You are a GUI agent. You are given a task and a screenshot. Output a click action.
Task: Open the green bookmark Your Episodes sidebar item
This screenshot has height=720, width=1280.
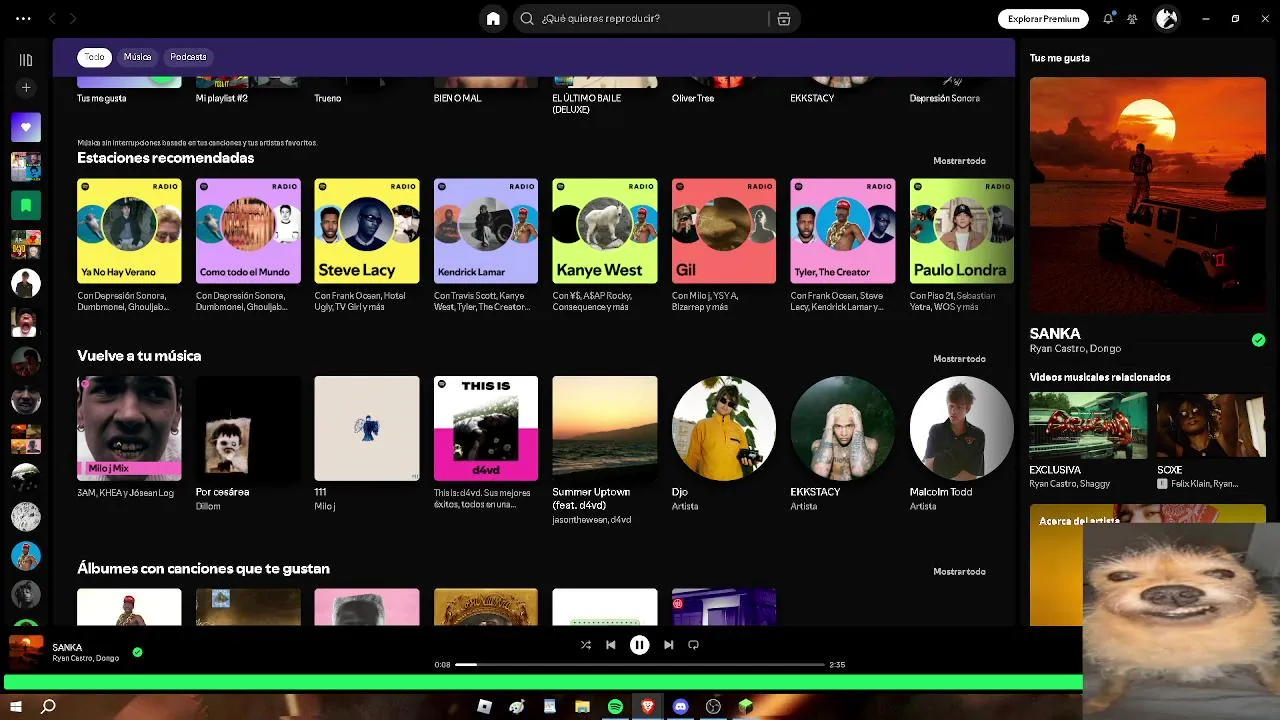(x=26, y=205)
